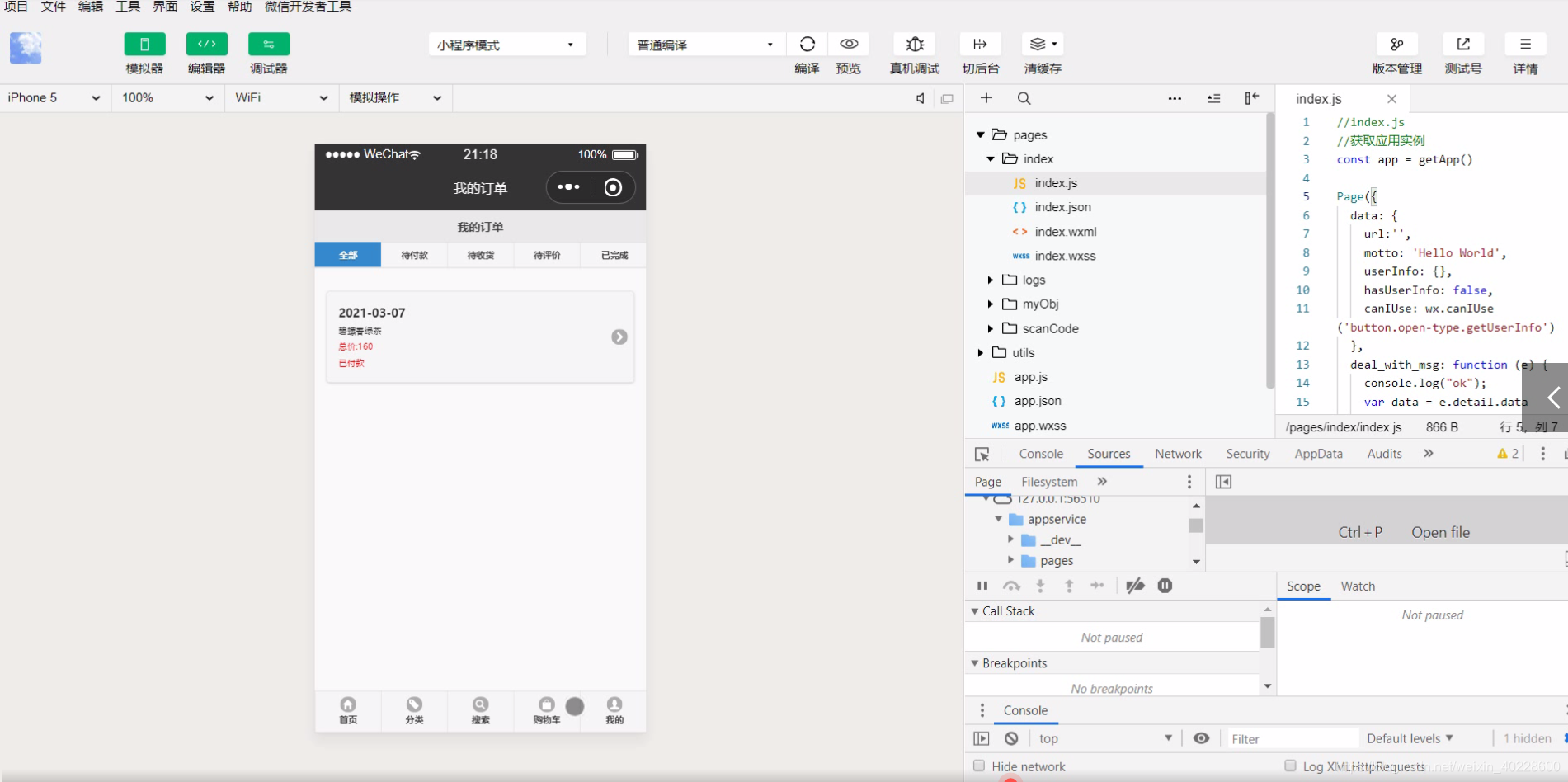This screenshot has width=1568, height=782.
Task: Open the simulated operations (模拟操作) dropdown
Action: coord(396,98)
